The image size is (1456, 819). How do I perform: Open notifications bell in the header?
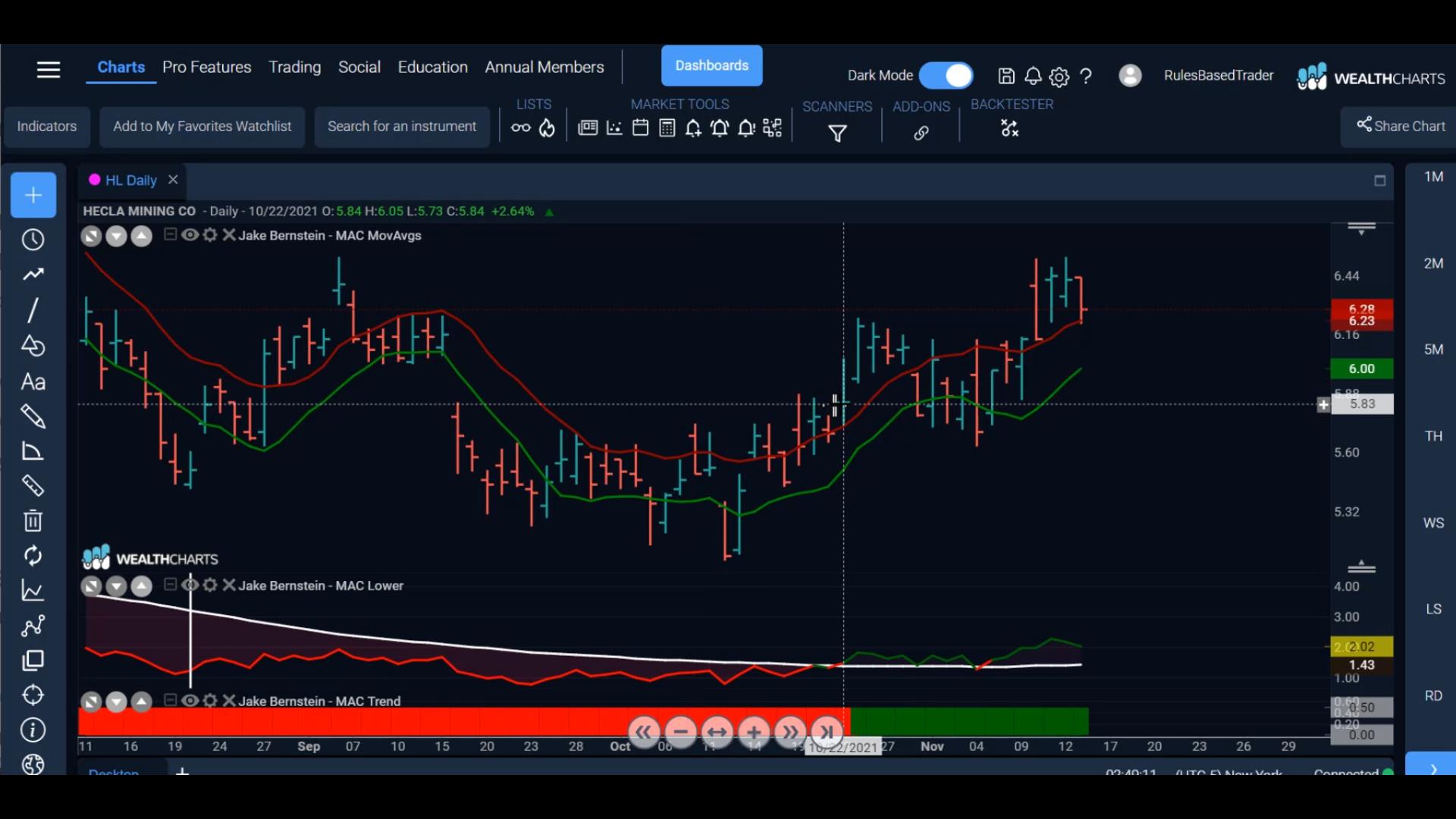click(x=1033, y=76)
